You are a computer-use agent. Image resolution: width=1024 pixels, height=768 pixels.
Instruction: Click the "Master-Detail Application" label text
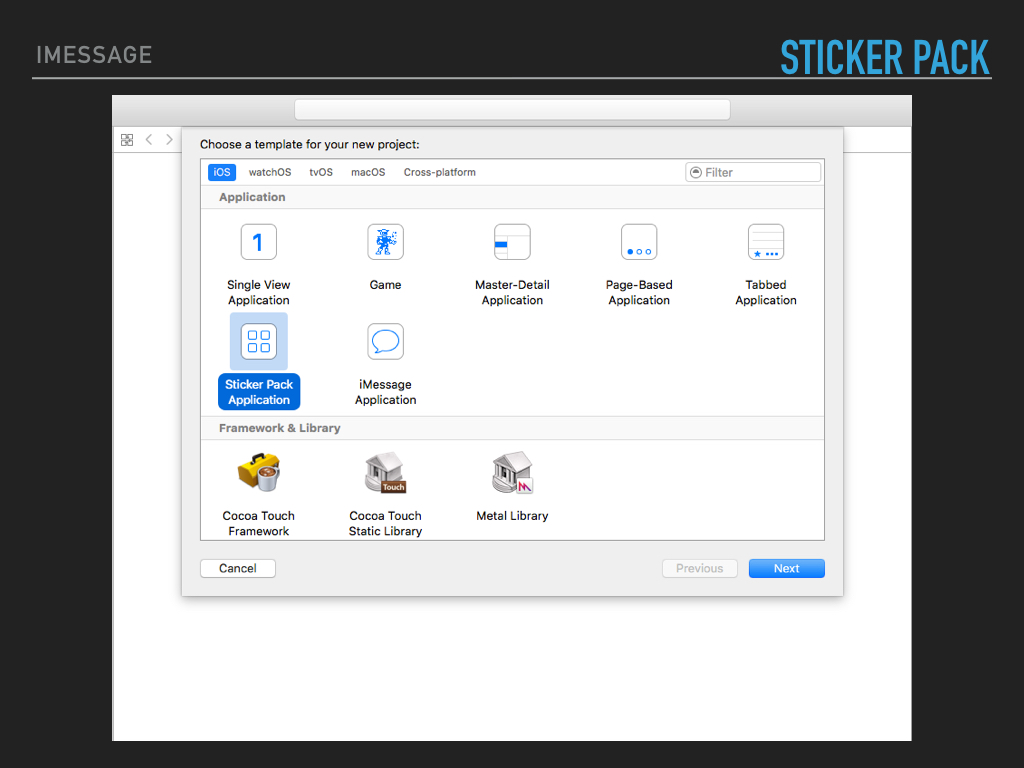tap(512, 292)
